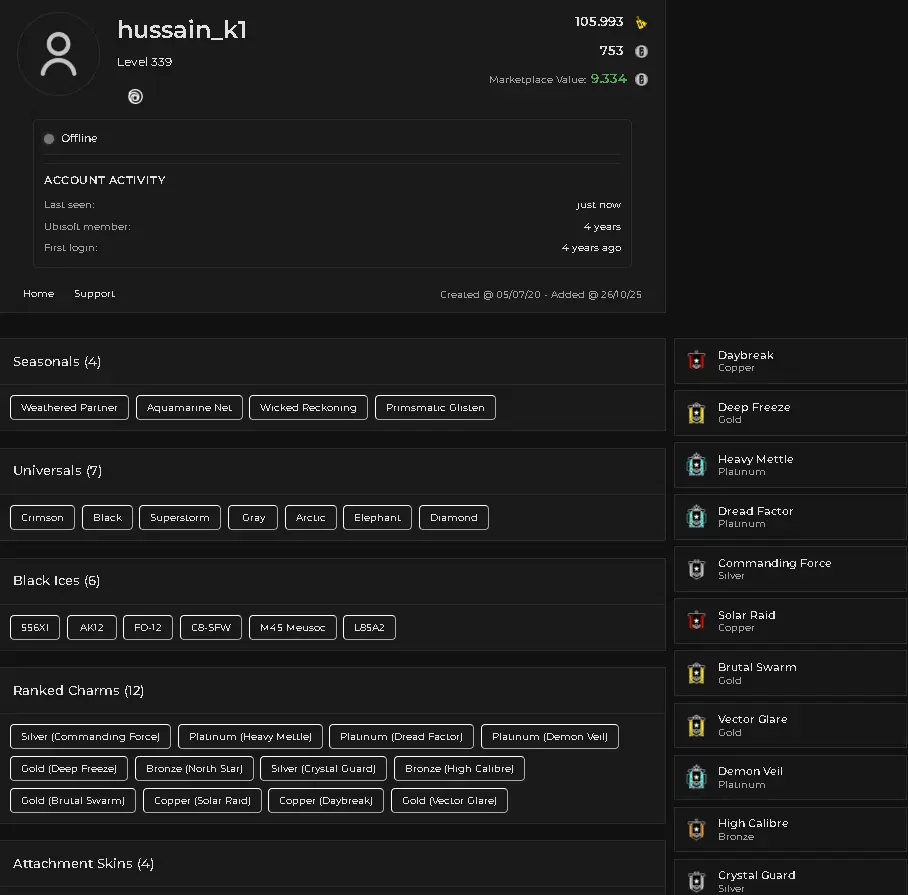Click the Commanding Force Silver charm icon
Image resolution: width=908 pixels, height=895 pixels.
[x=697, y=569]
